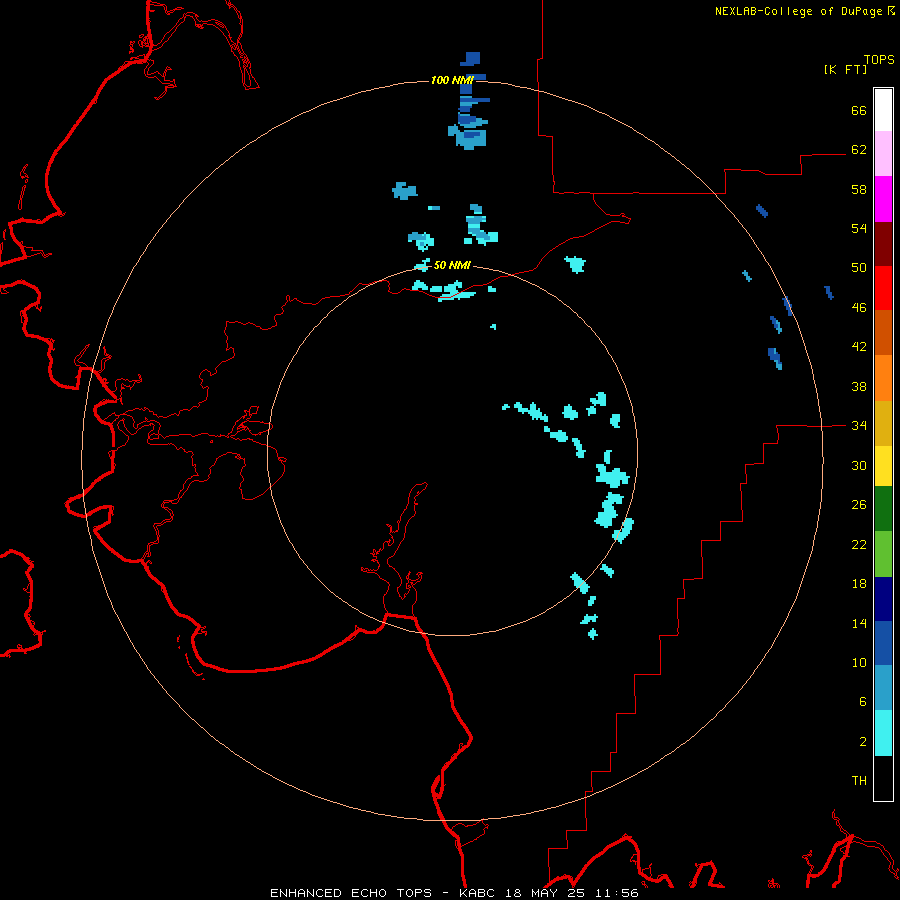Click the 50 NMI range ring label
This screenshot has width=900, height=900.
pos(452,265)
